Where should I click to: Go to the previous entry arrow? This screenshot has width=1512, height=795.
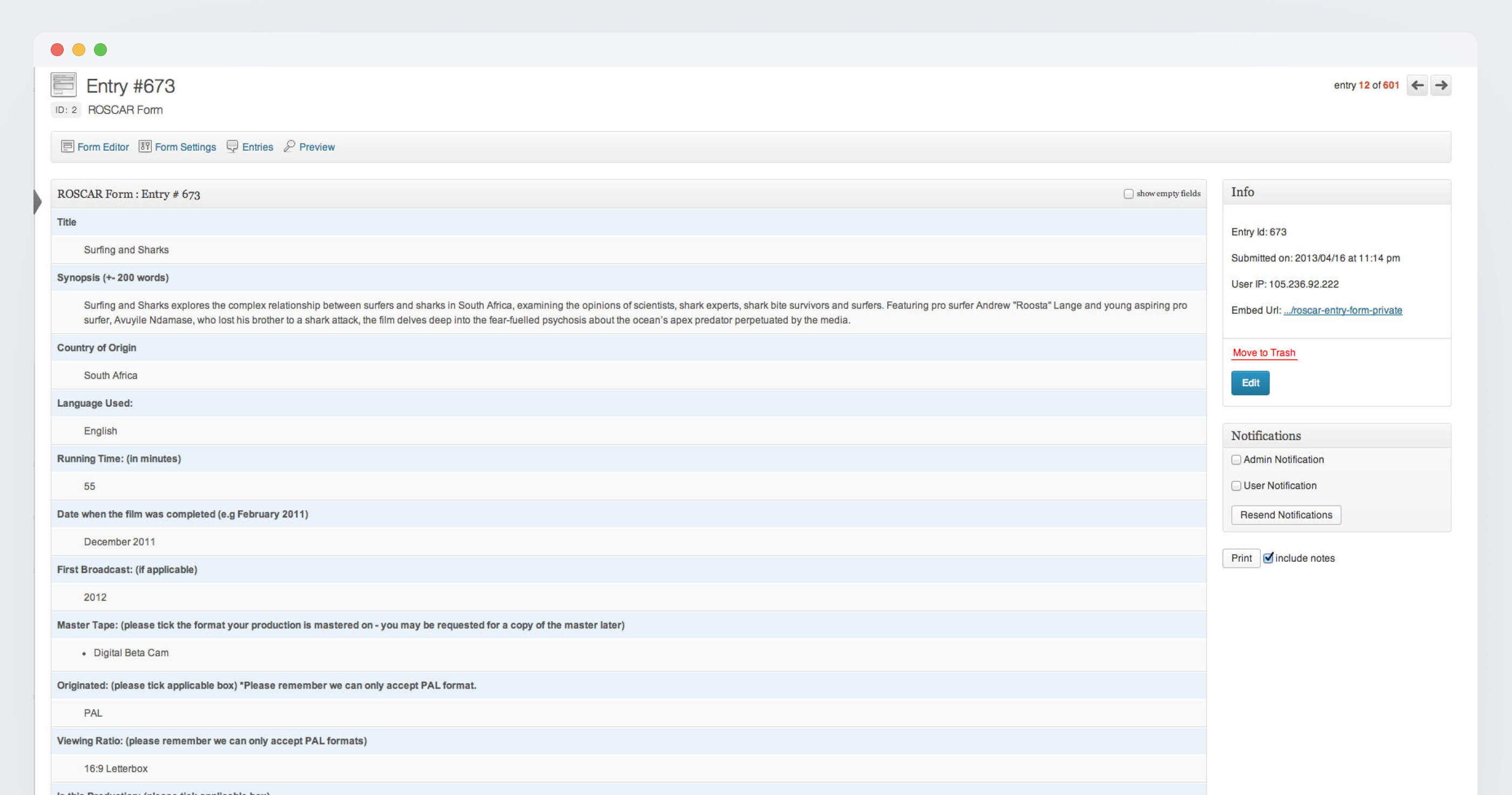pos(1417,85)
